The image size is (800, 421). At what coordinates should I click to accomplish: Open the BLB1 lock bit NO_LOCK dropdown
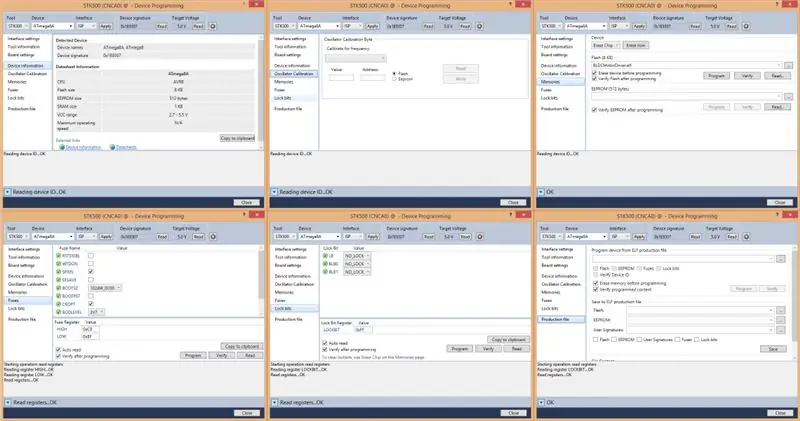pos(357,272)
